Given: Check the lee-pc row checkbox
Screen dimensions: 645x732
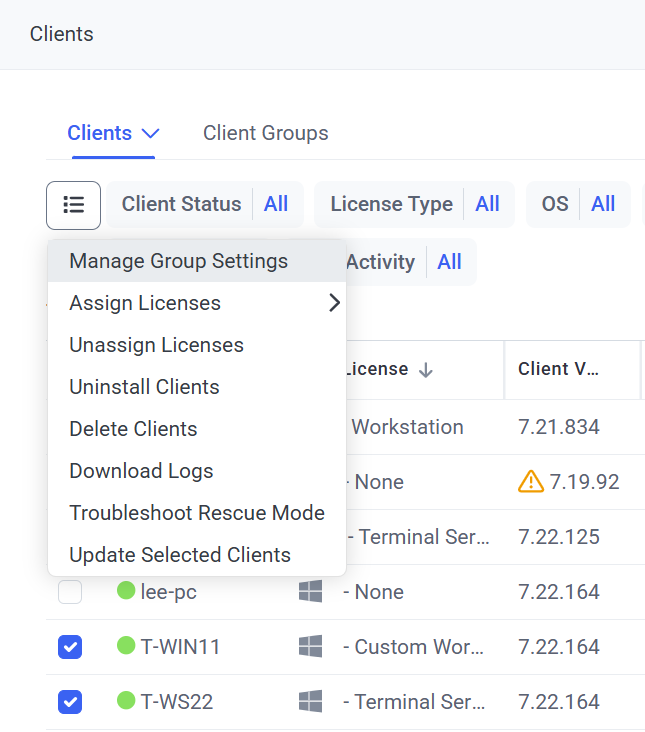Looking at the screenshot, I should [x=70, y=592].
